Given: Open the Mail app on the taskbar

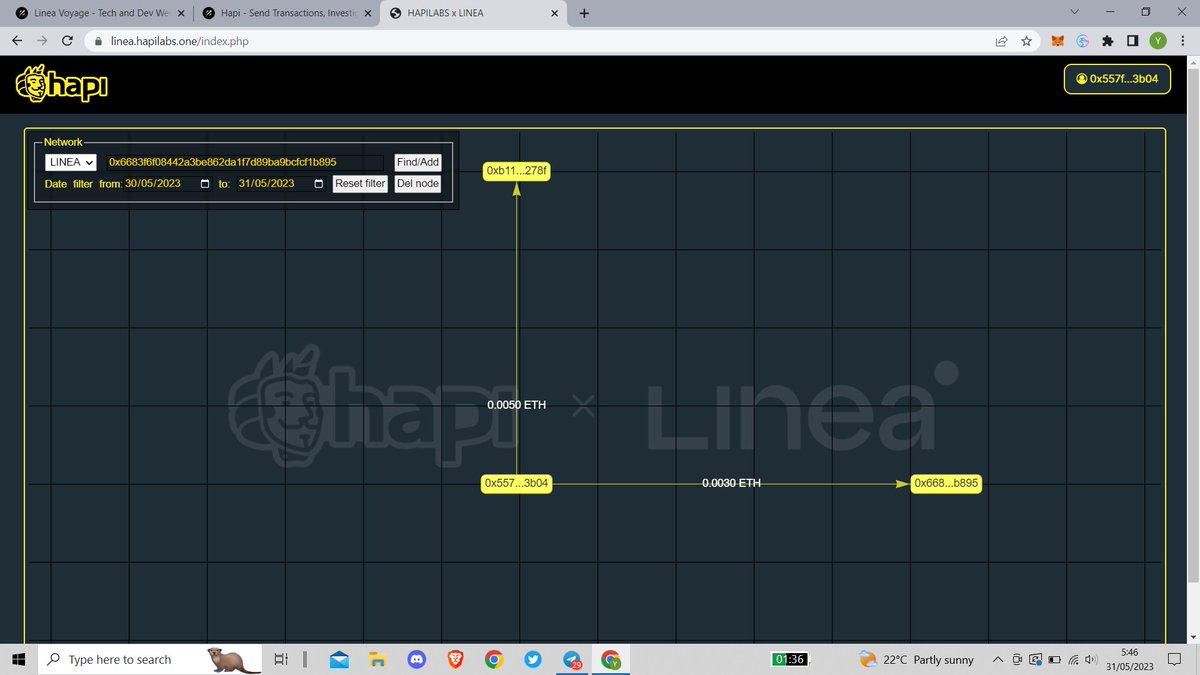Looking at the screenshot, I should point(339,660).
